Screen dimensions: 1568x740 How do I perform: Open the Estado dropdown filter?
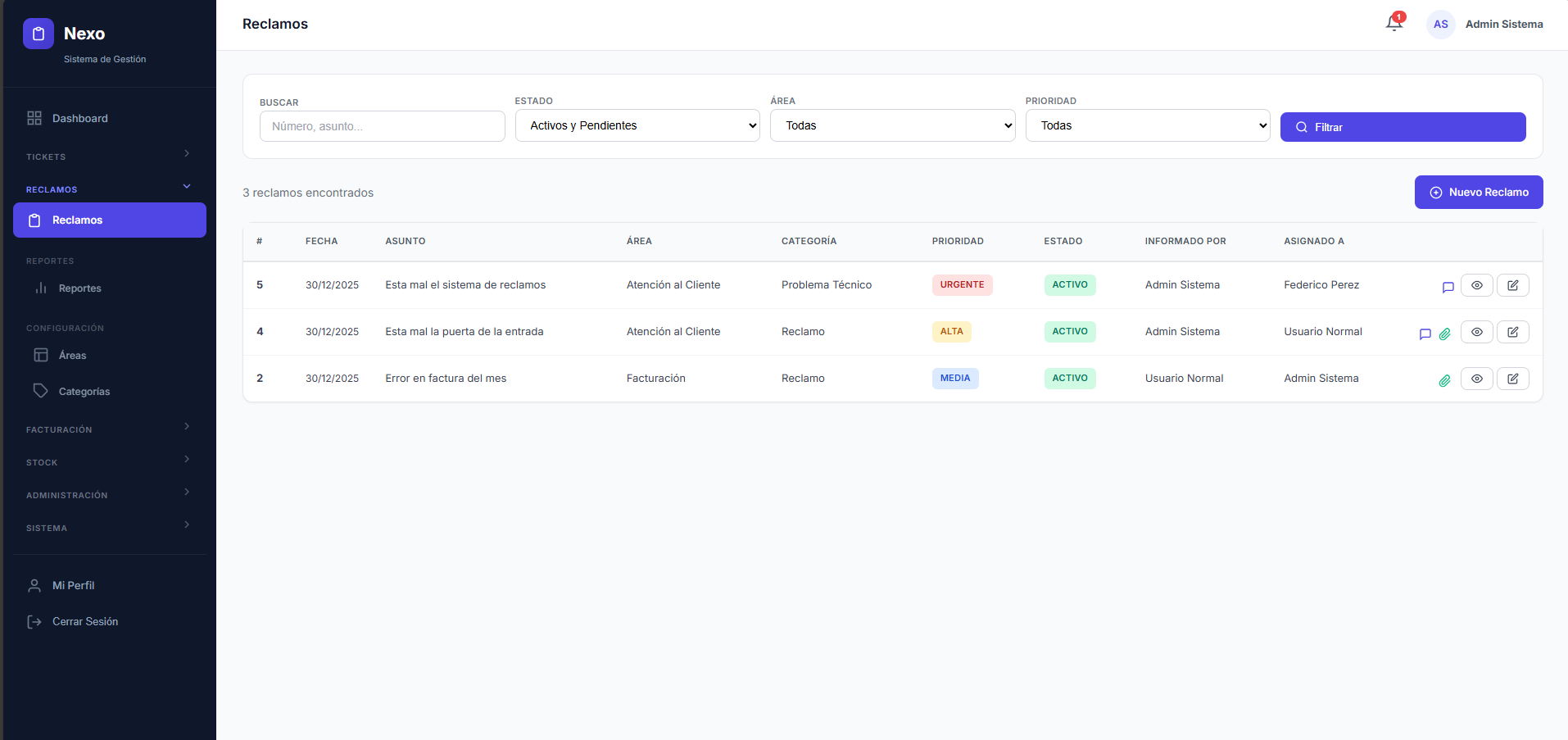point(637,125)
